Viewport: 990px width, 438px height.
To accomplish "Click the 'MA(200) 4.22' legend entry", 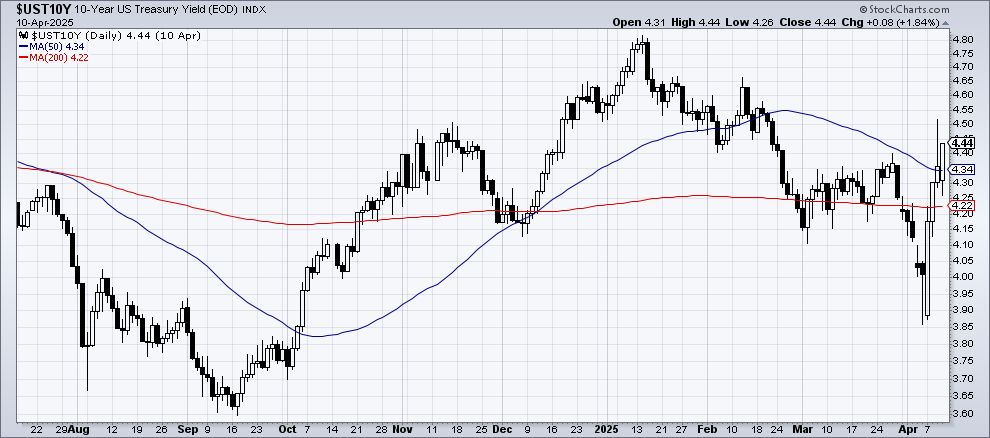I will coord(60,57).
